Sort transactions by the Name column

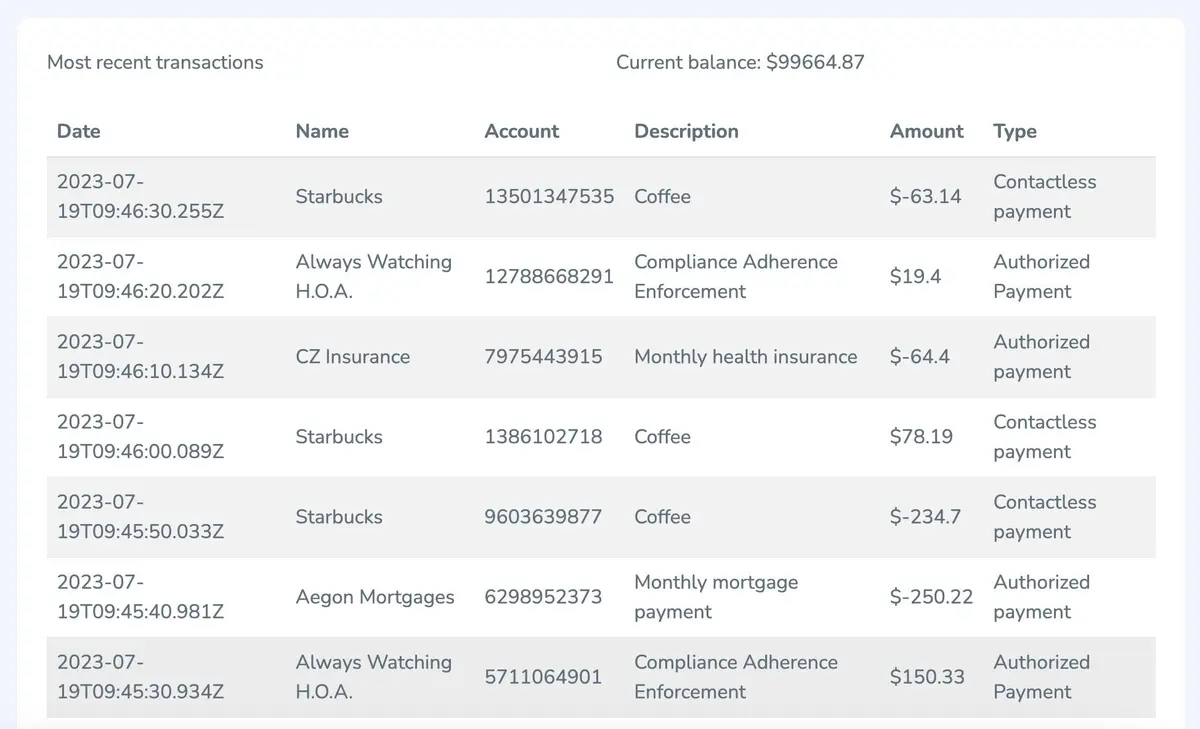pyautogui.click(x=321, y=131)
